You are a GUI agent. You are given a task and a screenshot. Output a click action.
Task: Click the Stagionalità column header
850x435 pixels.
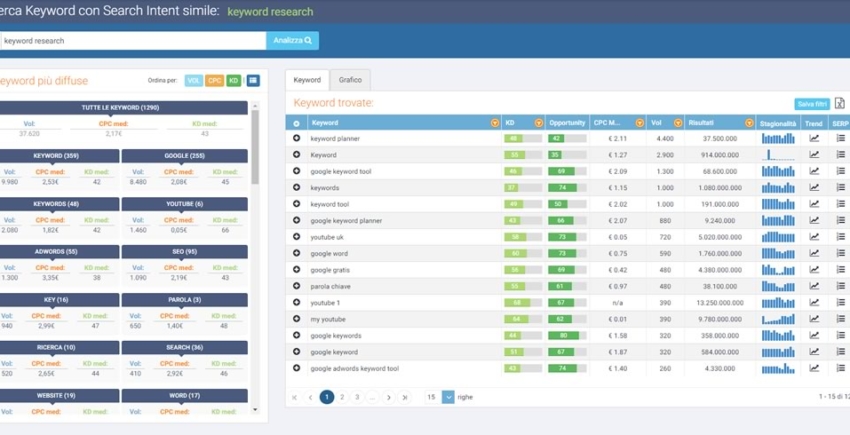[x=778, y=124]
